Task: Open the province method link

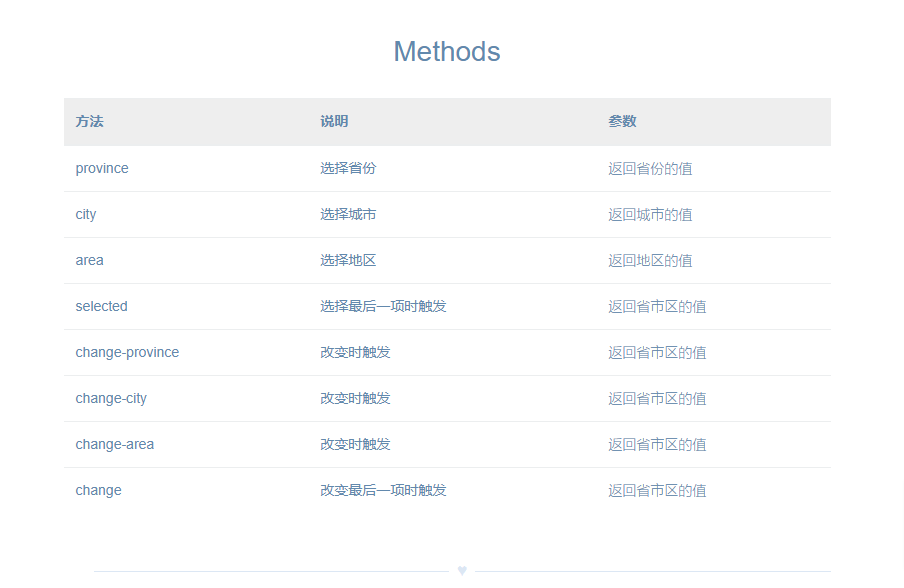Action: [101, 168]
